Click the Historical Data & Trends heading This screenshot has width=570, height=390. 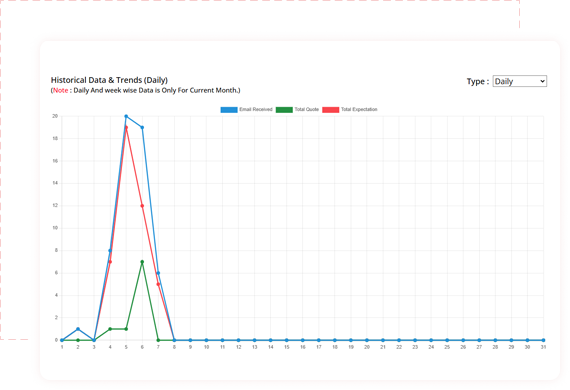click(109, 80)
